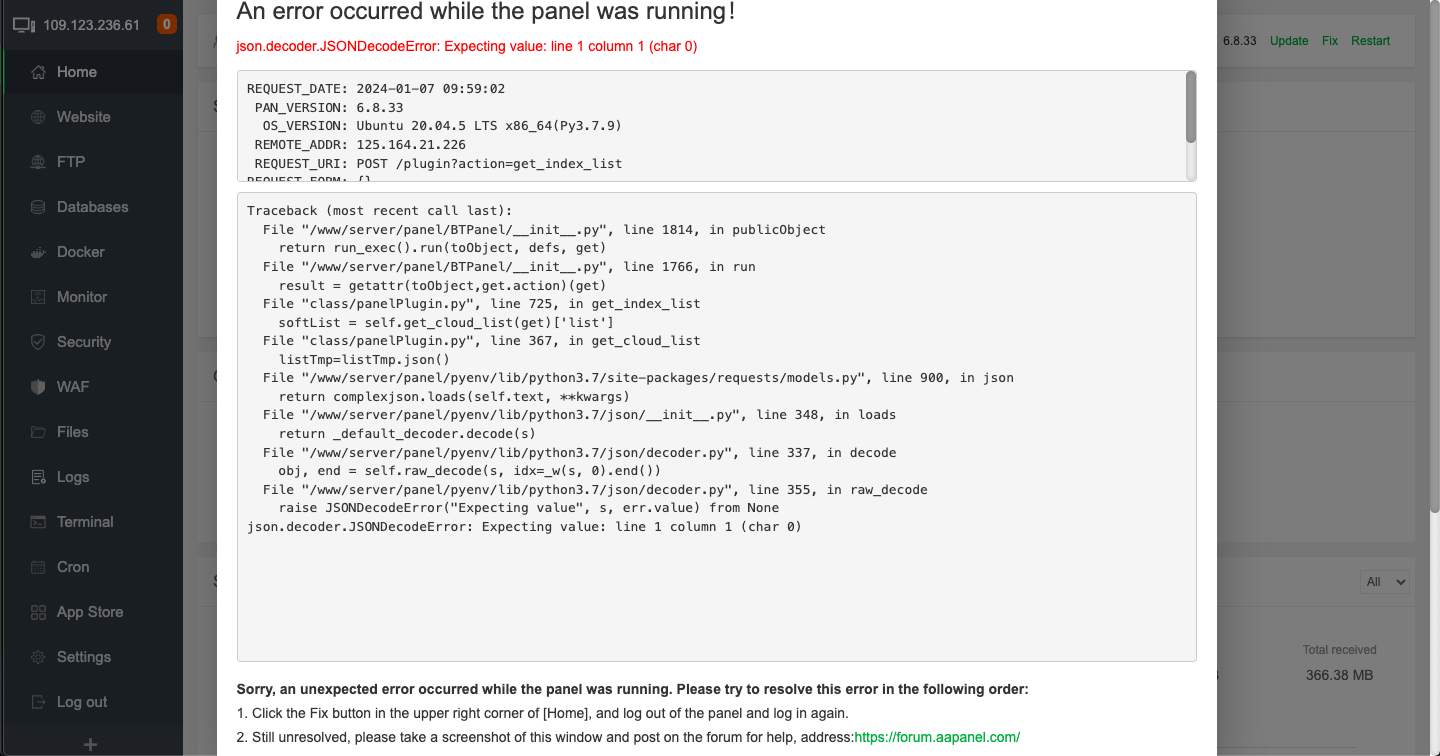Click the App Store grid icon

tap(39, 612)
